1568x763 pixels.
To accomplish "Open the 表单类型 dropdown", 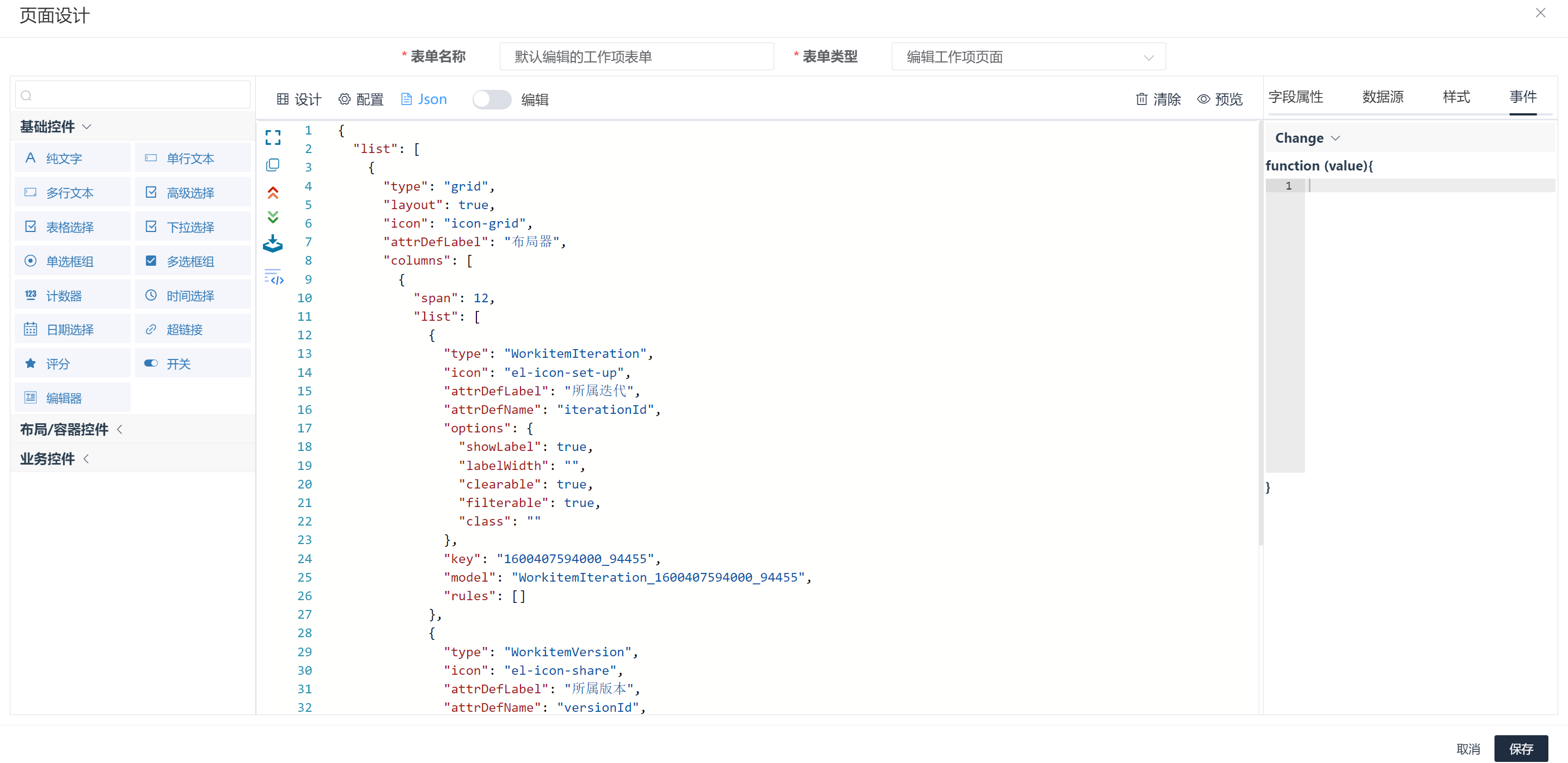I will [1028, 57].
